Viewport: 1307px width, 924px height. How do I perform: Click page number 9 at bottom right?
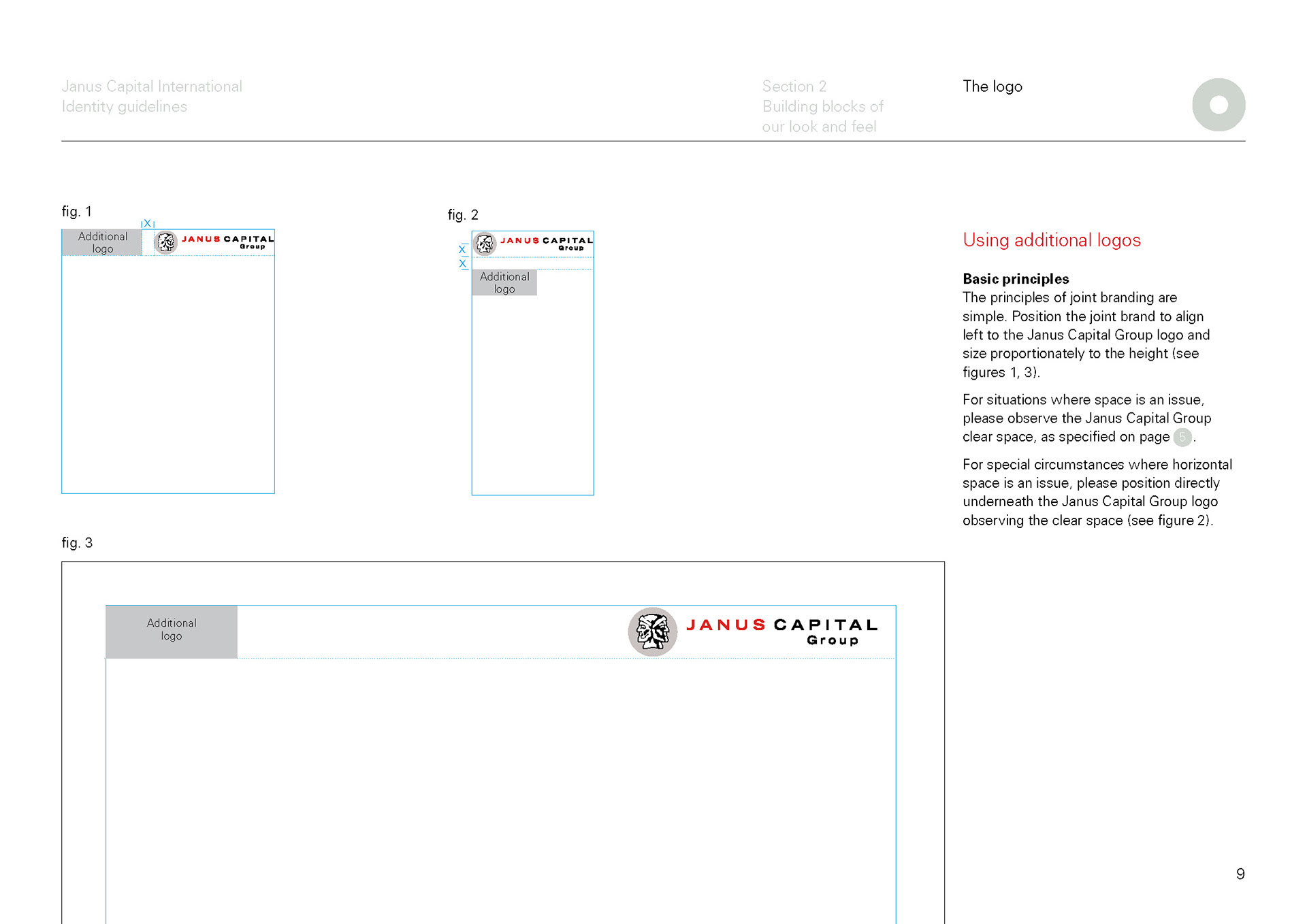click(x=1240, y=874)
